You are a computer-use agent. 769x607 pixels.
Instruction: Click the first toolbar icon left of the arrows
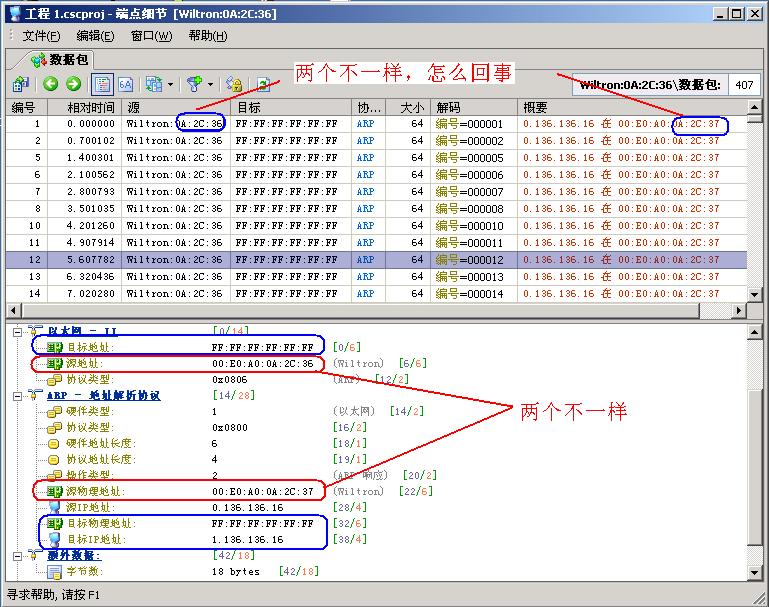[x=21, y=85]
